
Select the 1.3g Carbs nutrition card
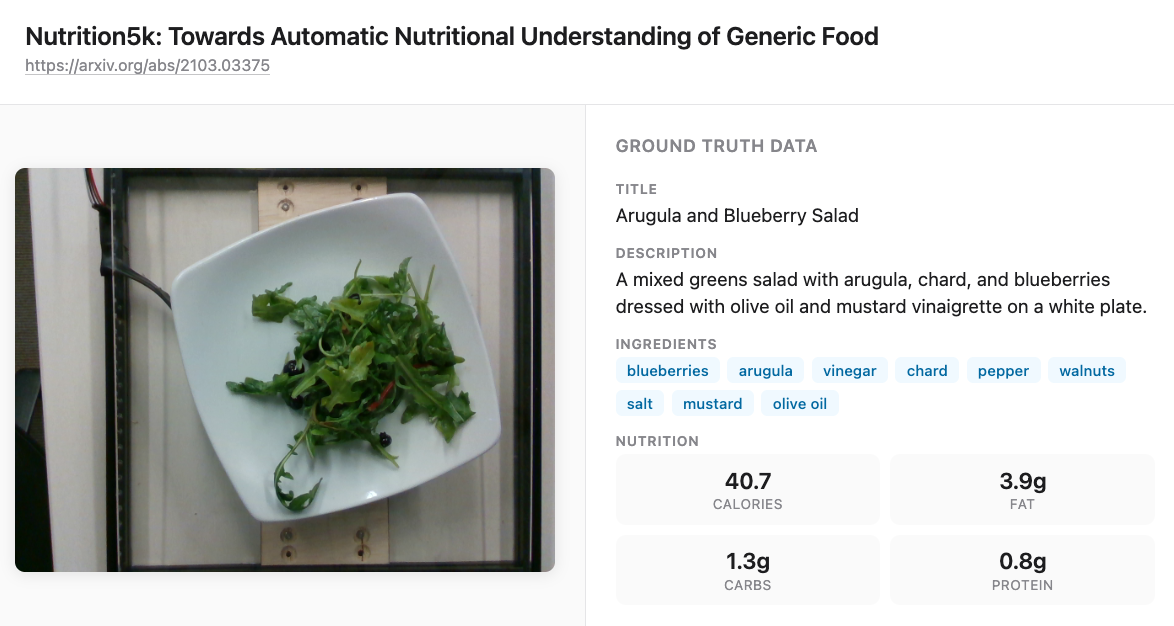coord(747,570)
